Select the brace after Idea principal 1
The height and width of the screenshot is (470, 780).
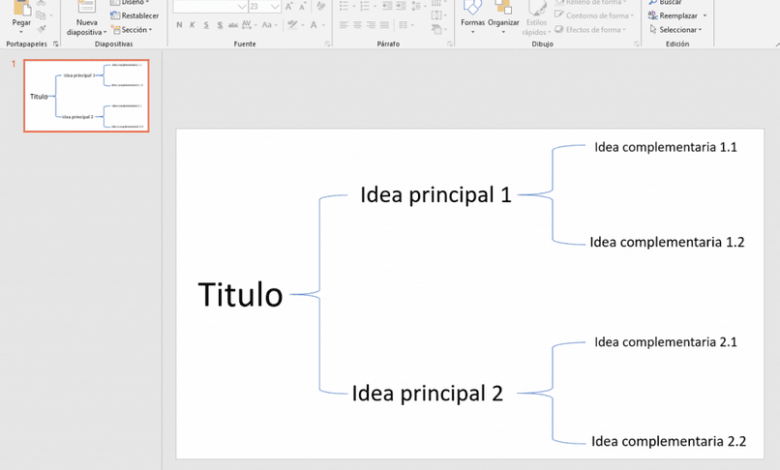coord(552,194)
